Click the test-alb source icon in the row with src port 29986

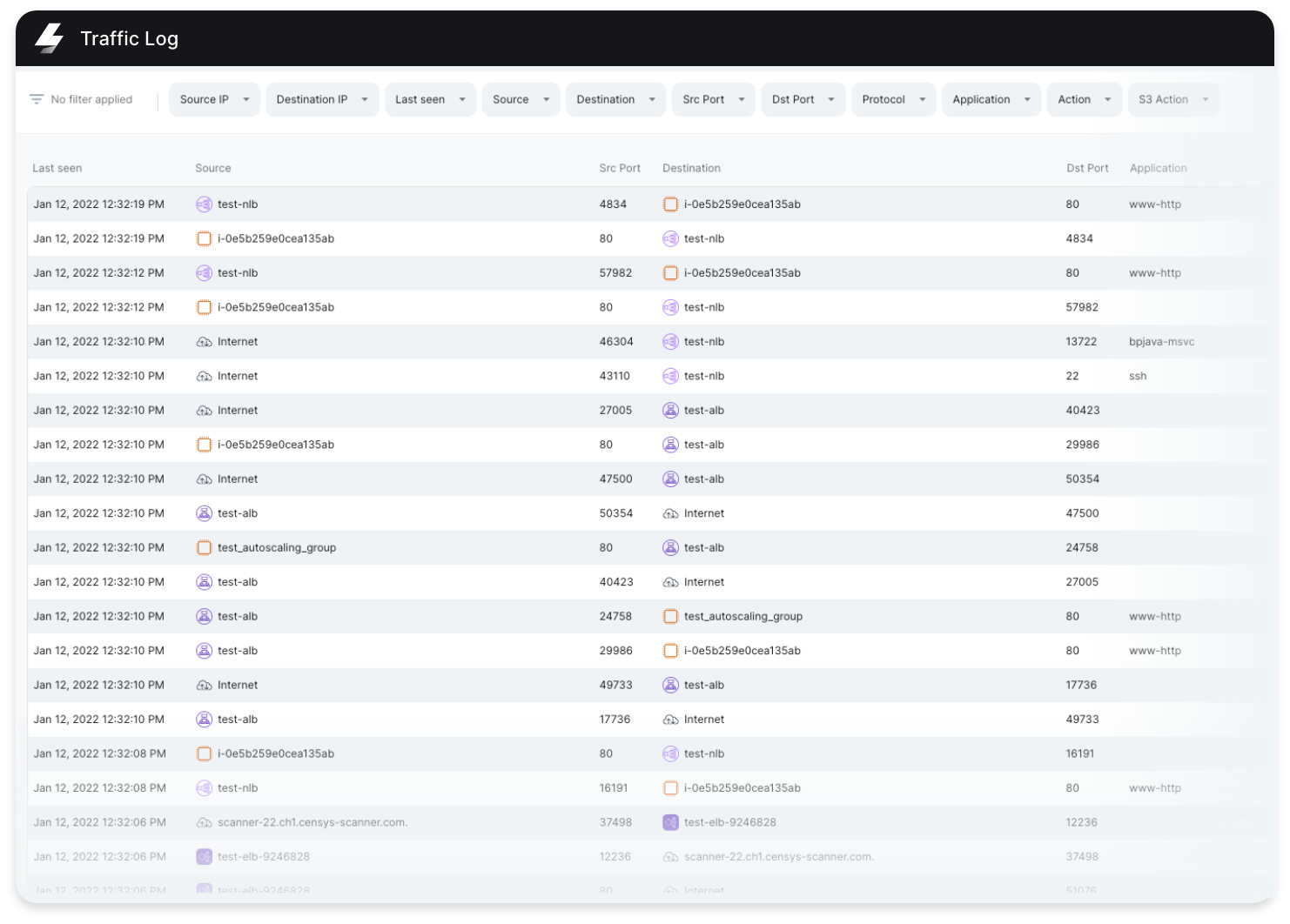pos(204,651)
